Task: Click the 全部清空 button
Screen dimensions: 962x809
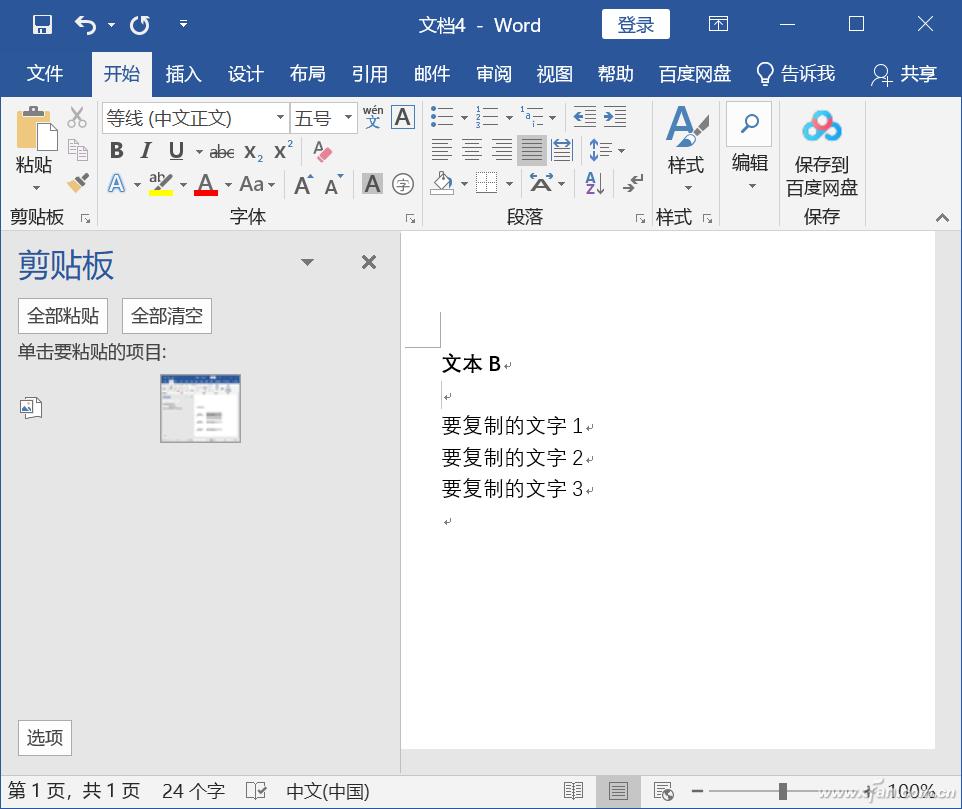Action: click(166, 315)
